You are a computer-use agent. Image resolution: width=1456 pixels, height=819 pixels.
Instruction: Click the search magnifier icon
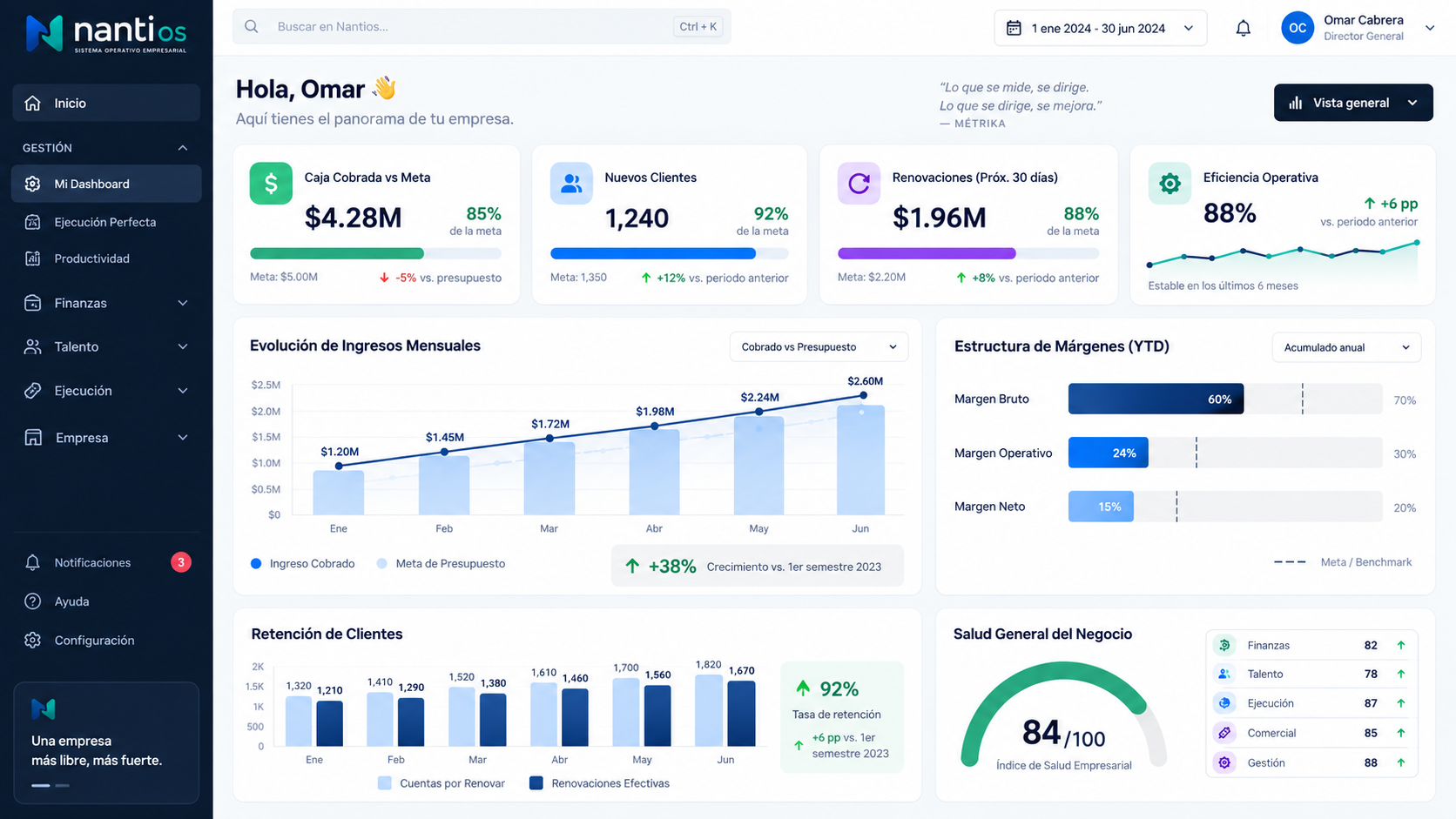coord(252,27)
